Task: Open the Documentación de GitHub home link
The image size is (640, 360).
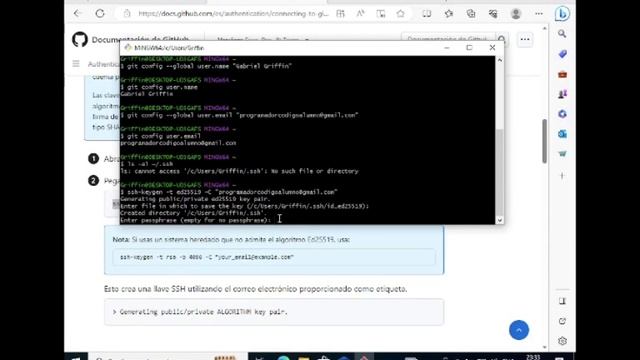Action: tap(140, 40)
